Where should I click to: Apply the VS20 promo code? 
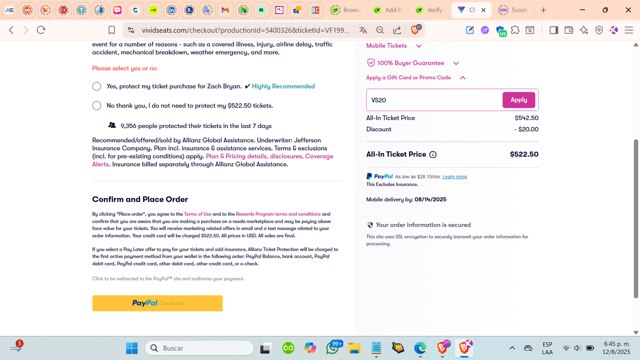(x=519, y=100)
